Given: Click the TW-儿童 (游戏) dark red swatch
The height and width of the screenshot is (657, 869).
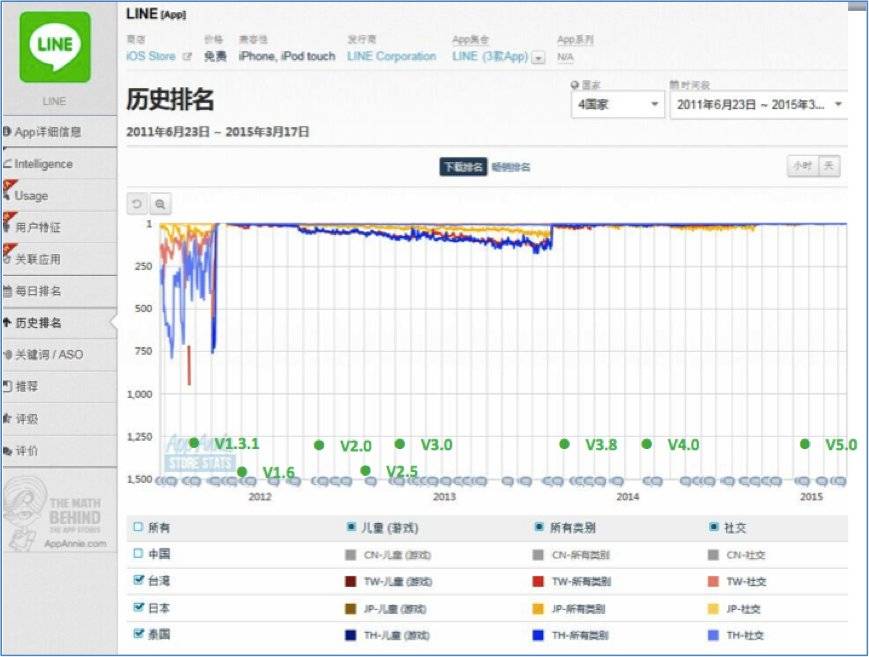Looking at the screenshot, I should point(350,582).
